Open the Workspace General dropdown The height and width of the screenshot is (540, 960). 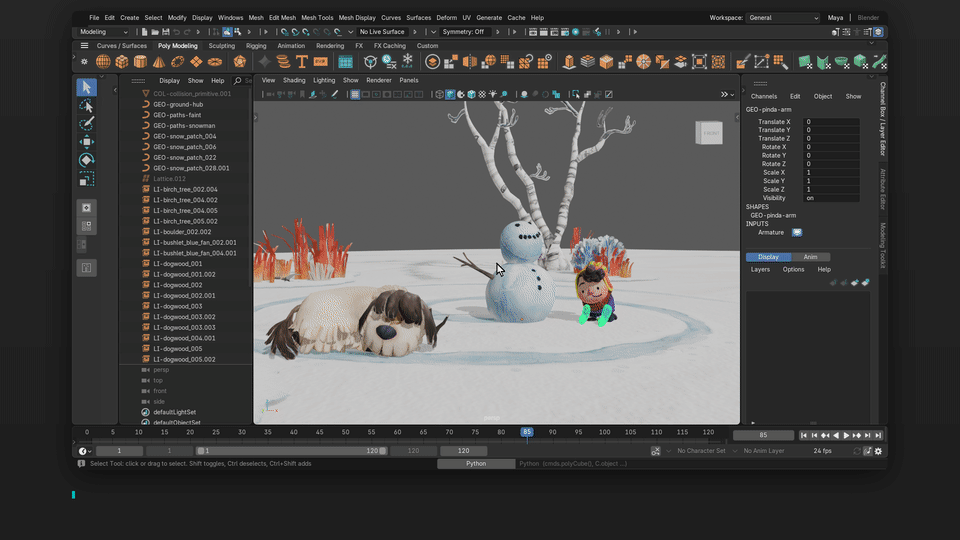point(783,18)
